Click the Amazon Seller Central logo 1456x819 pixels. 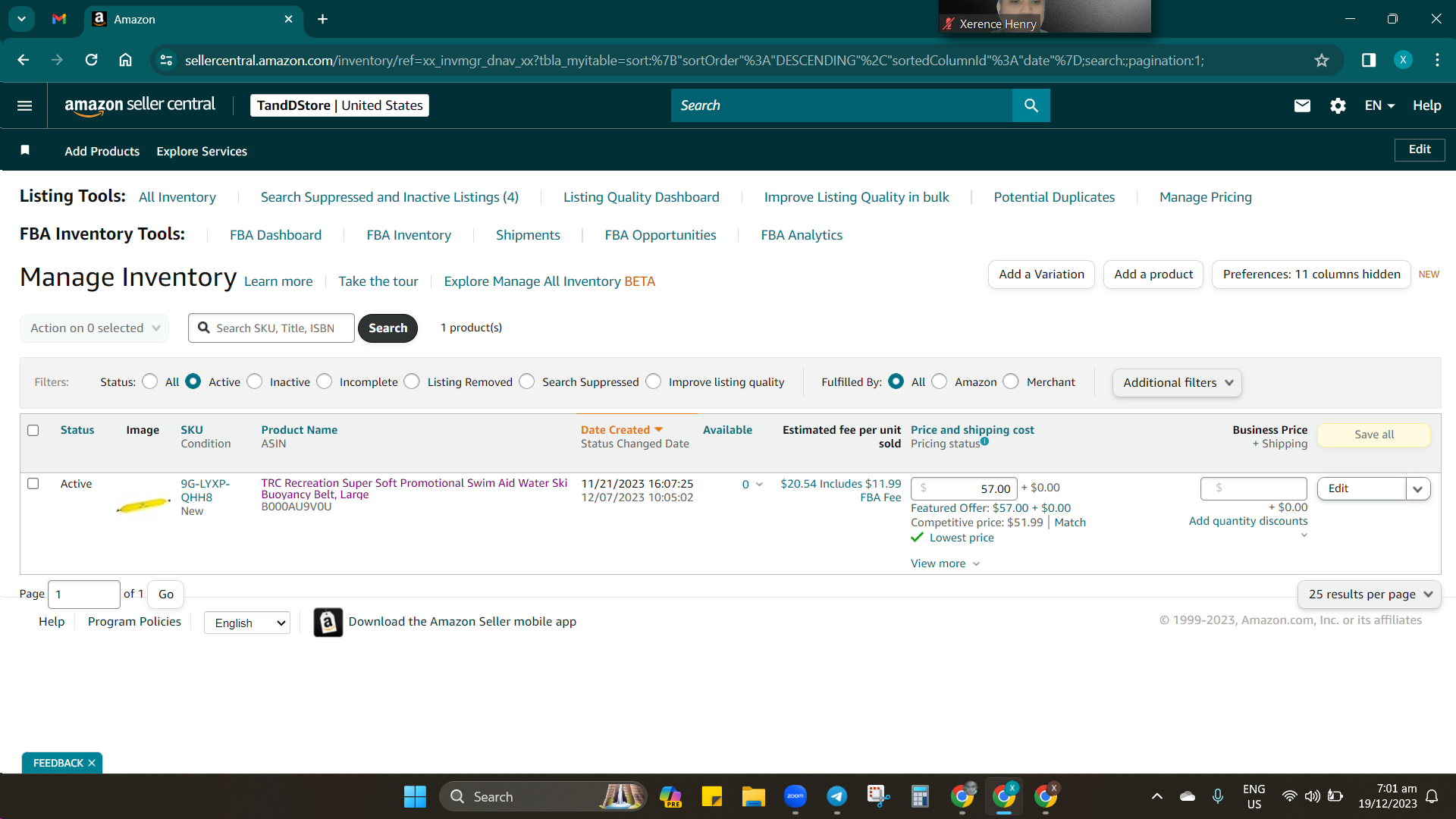[x=140, y=105]
